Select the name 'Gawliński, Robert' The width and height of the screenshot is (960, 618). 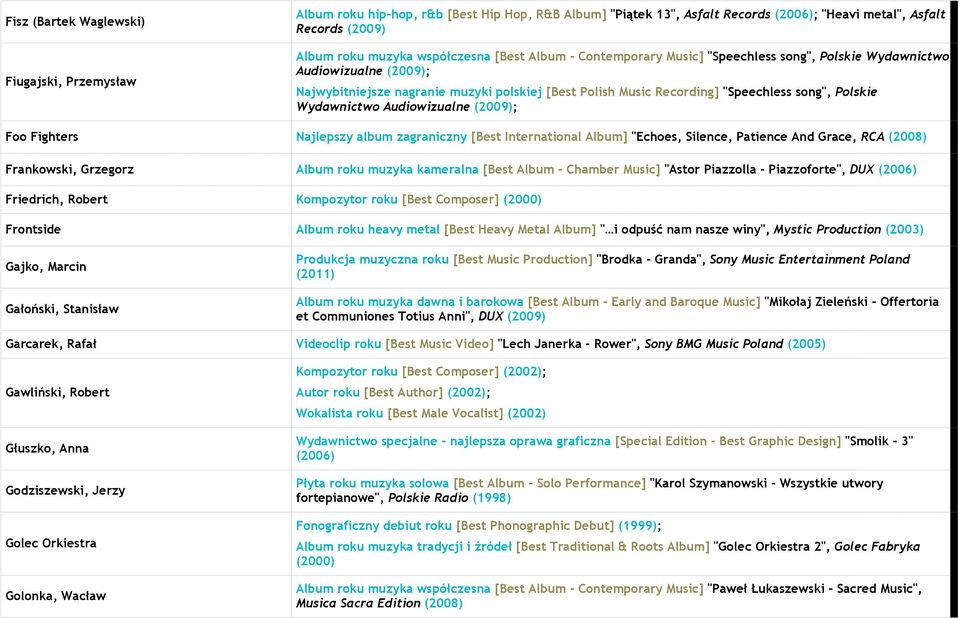click(58, 392)
